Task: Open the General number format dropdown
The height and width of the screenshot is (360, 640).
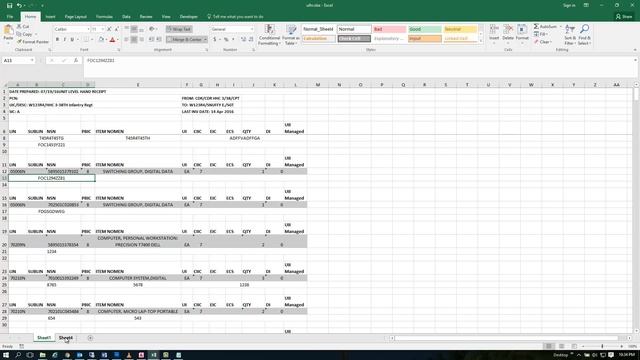Action: [252, 29]
